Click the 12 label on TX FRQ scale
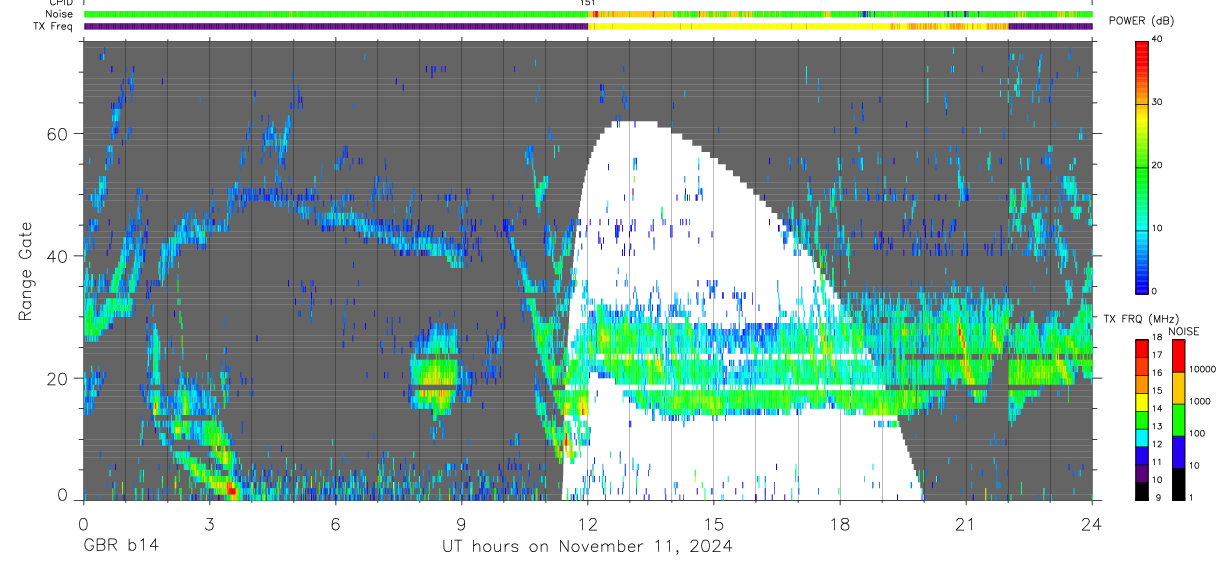Image resolution: width=1228 pixels, height=567 pixels. pos(1158,445)
